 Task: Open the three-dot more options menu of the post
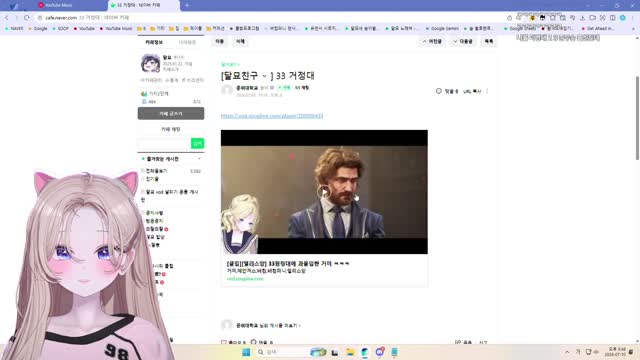(487, 91)
